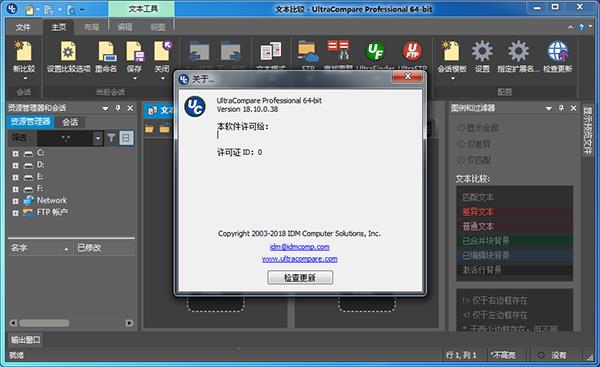Sort by the Modified (已修改) column header

coord(104,248)
